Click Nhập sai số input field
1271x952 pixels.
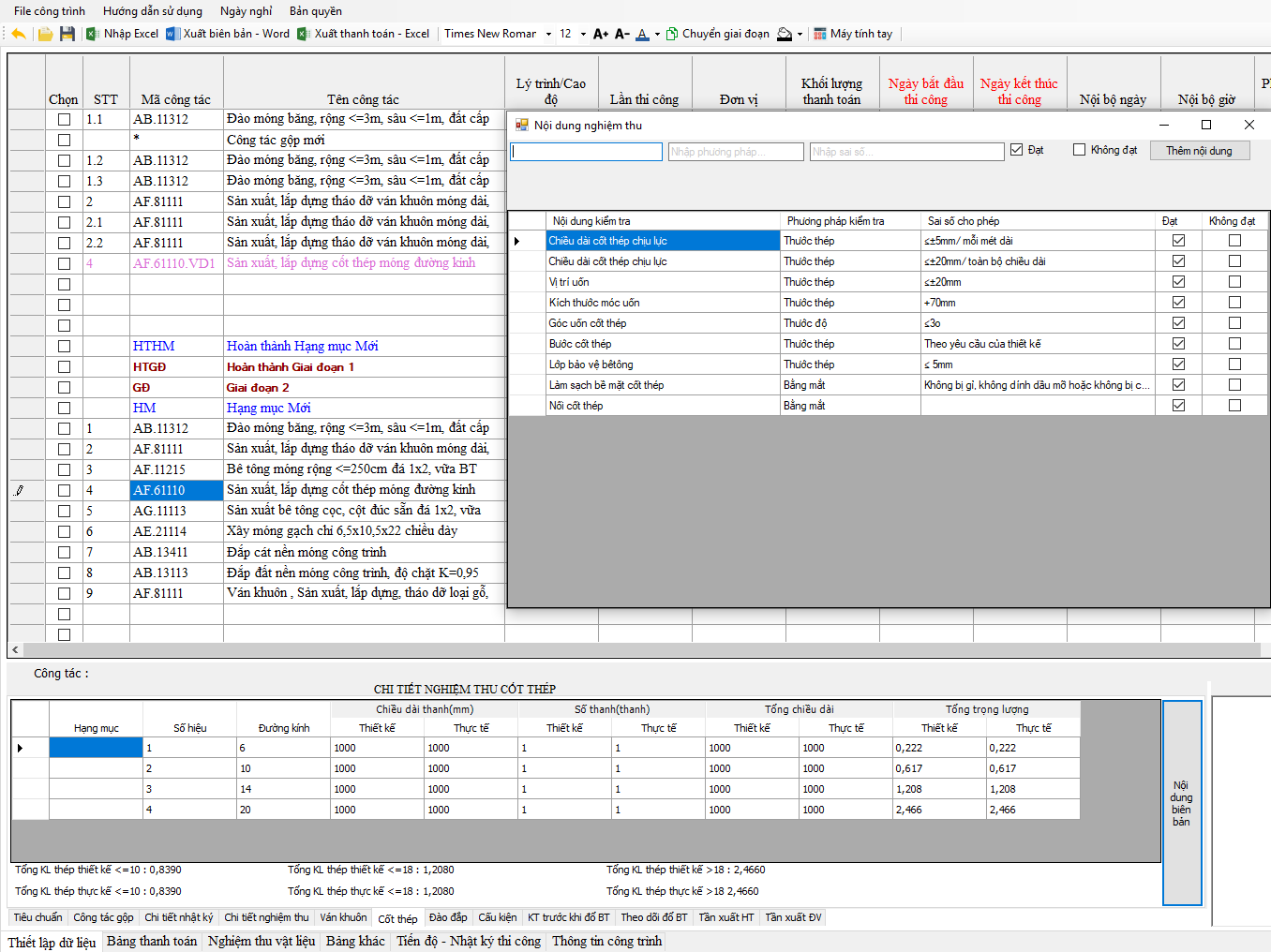906,151
